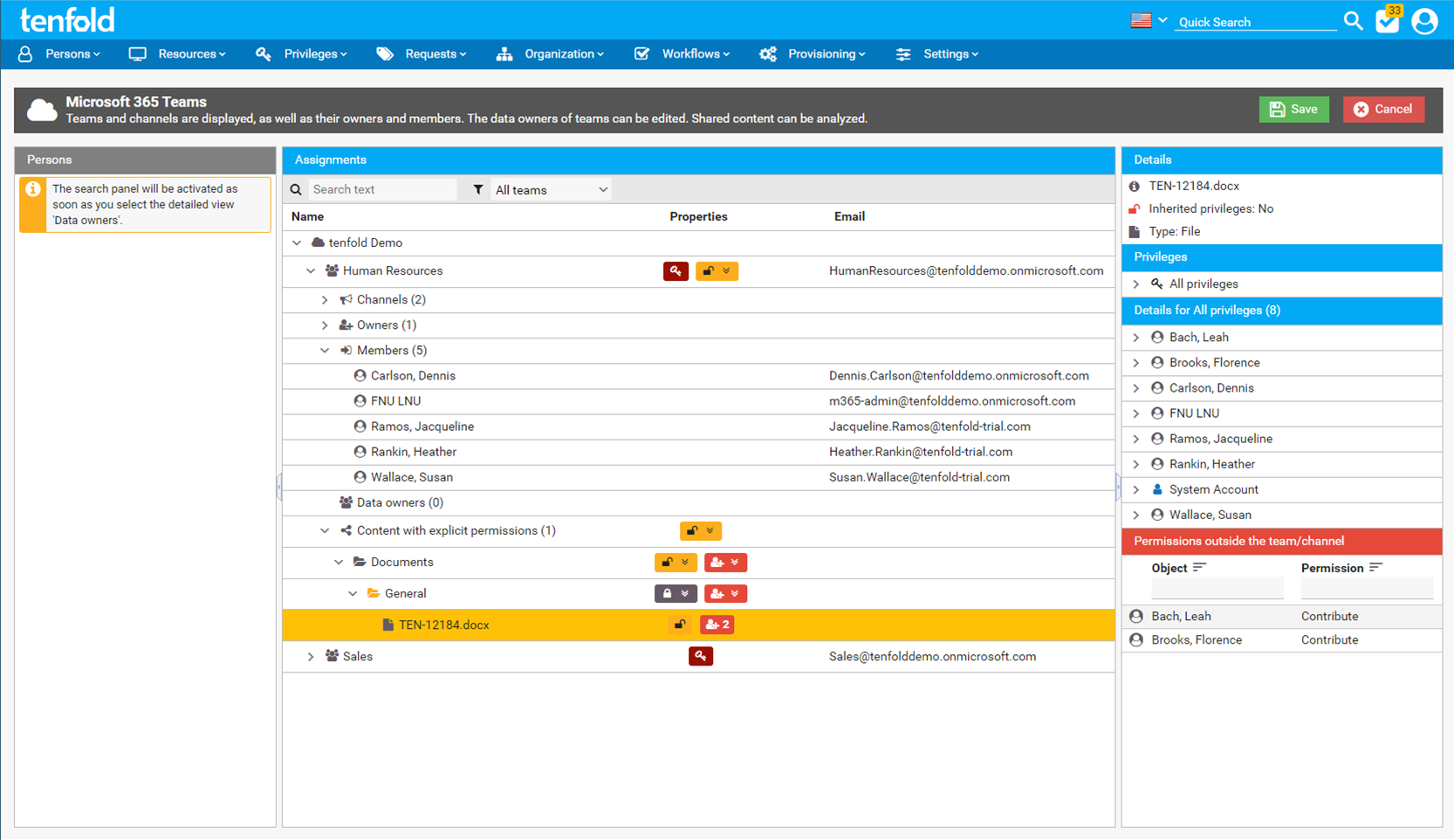Viewport: 1454px width, 840px height.
Task: Click the filter funnel icon
Action: tap(477, 189)
